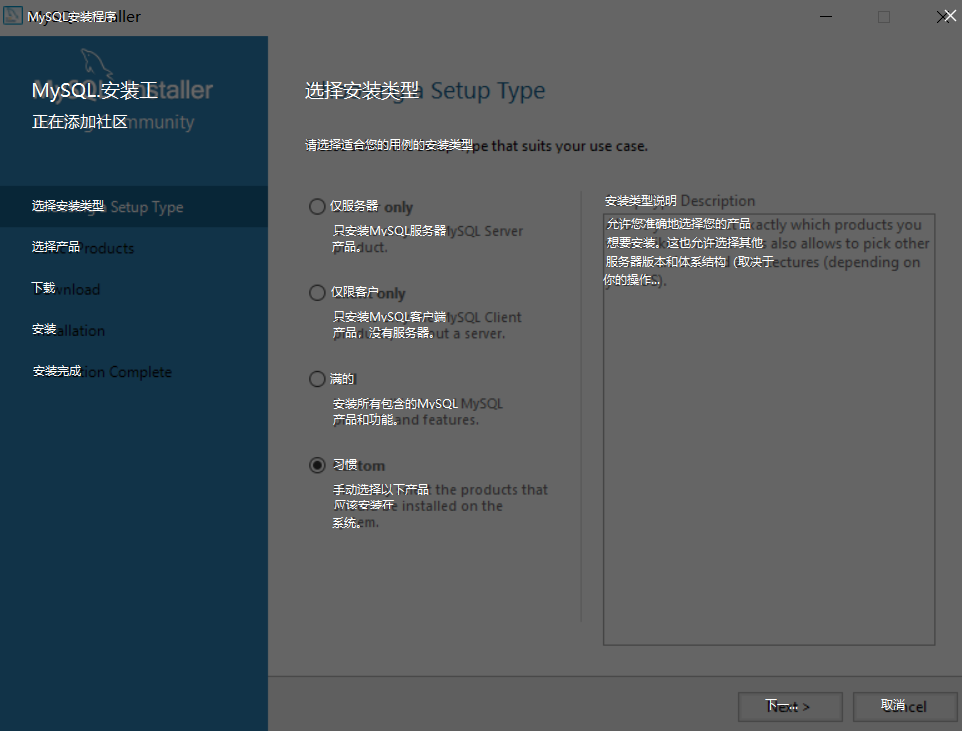962x731 pixels.
Task: Open the 选择安装类型 Setup Type step in sidebar
Action: [x=134, y=207]
